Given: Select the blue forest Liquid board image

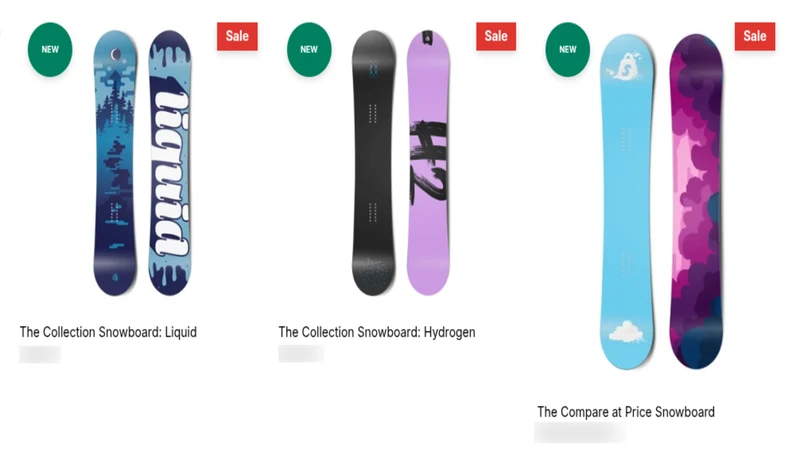Looking at the screenshot, I should [115, 163].
